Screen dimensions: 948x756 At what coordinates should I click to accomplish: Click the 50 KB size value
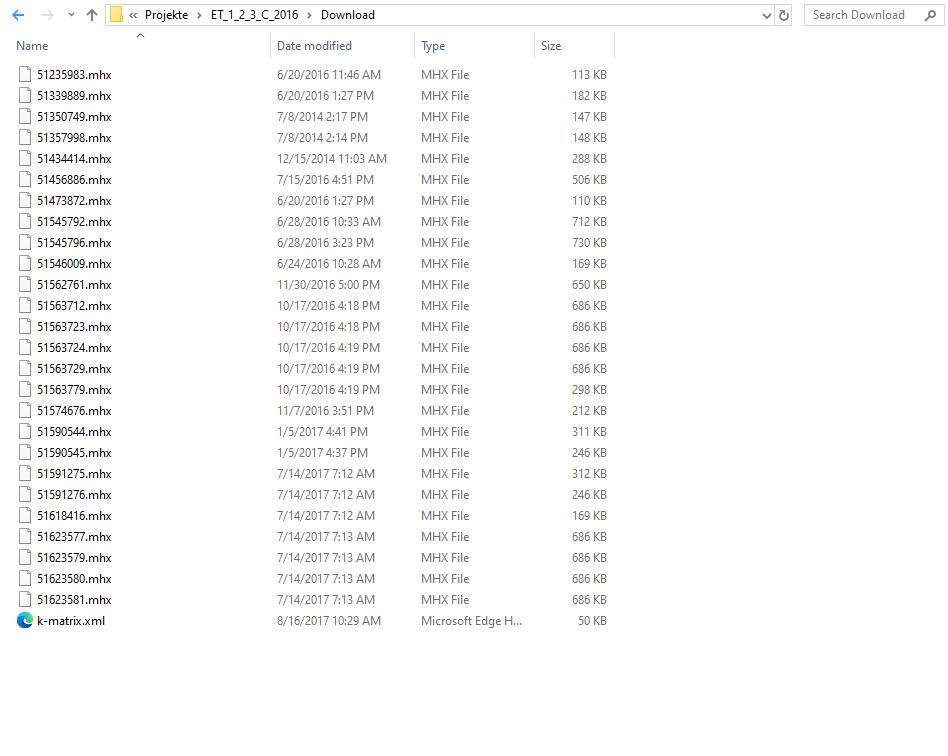click(592, 621)
